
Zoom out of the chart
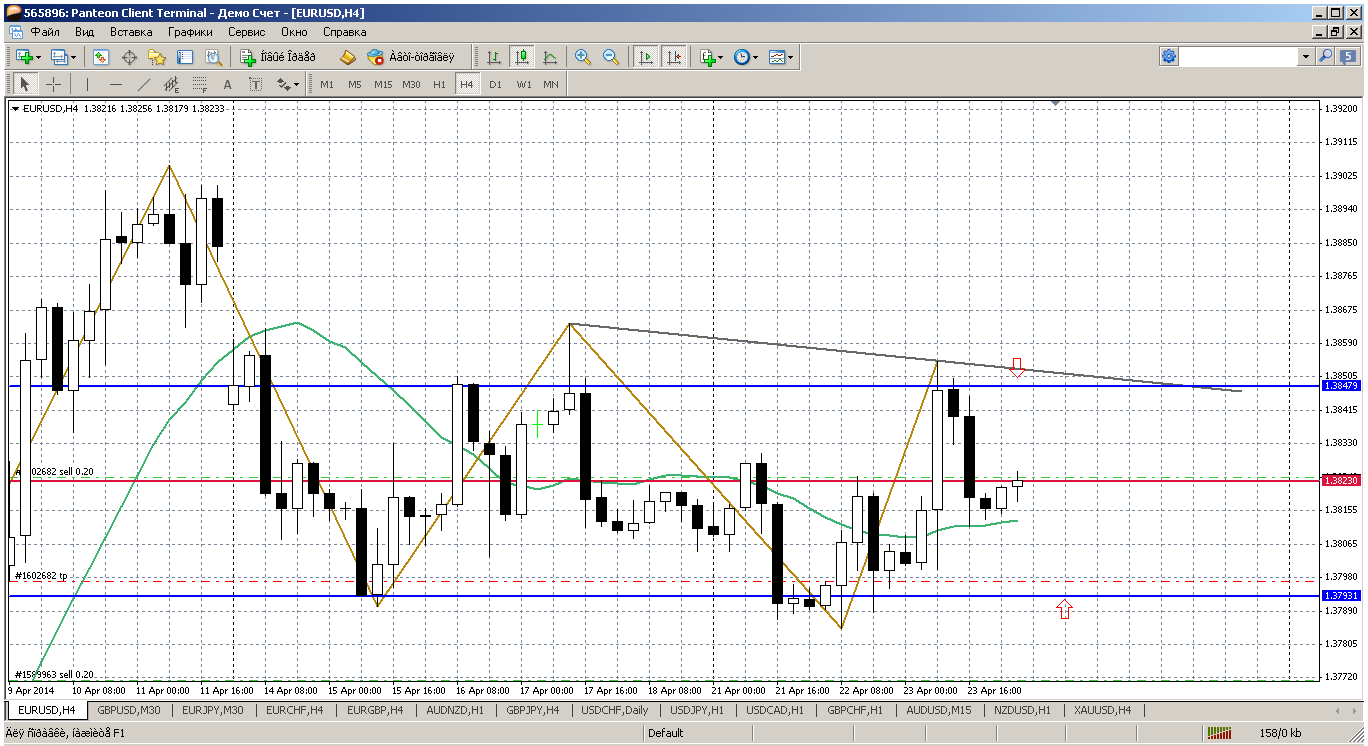coord(611,58)
